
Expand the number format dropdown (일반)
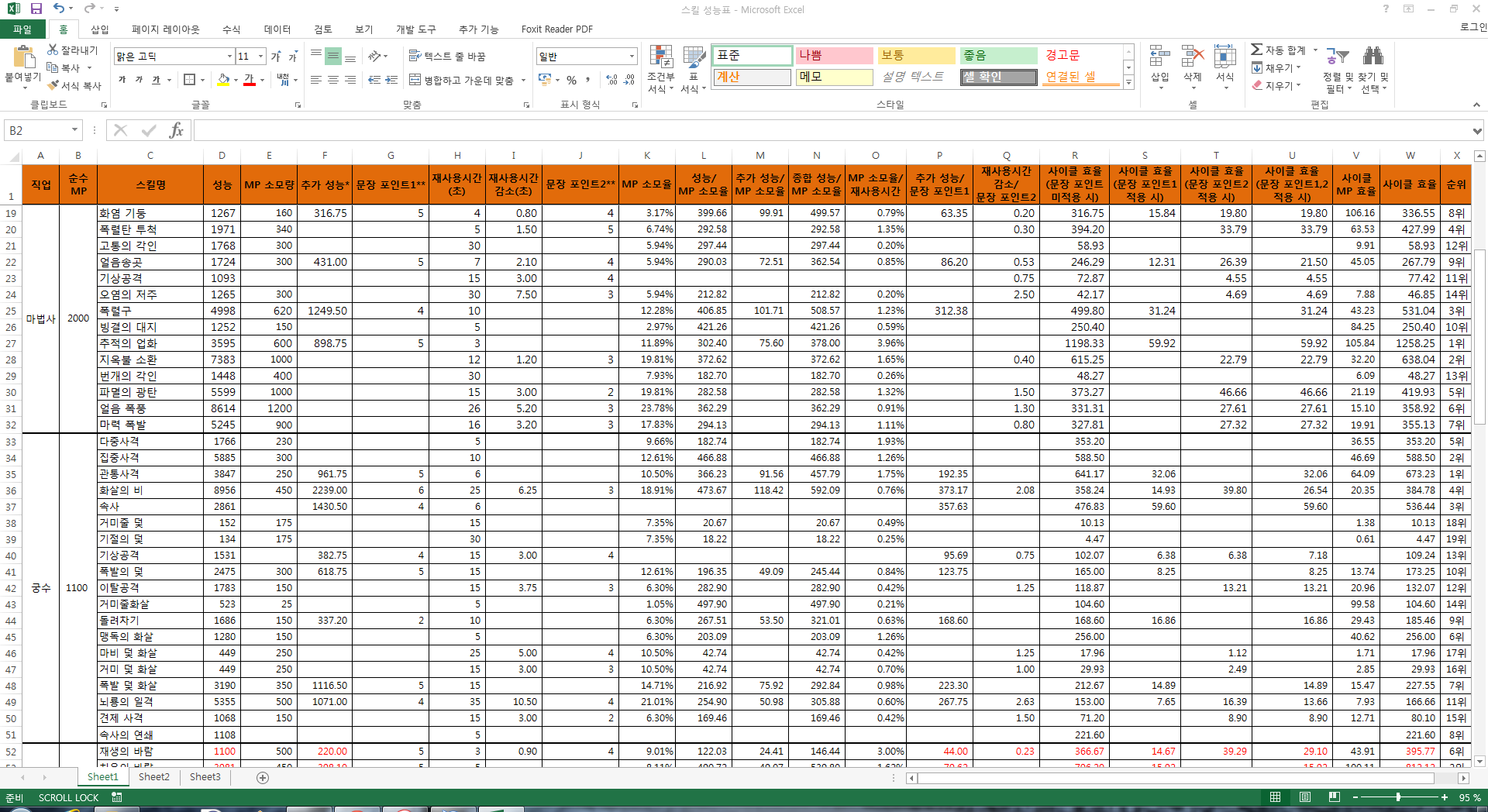click(x=632, y=57)
